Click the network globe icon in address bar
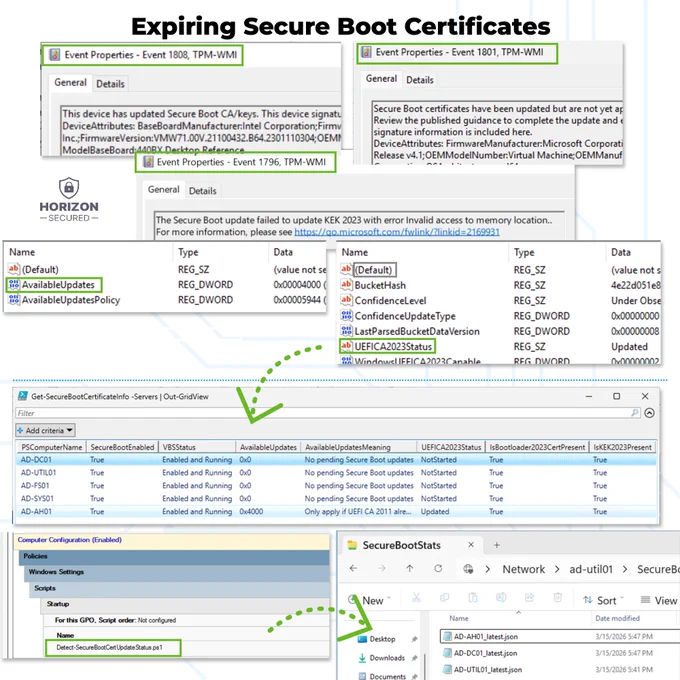680x680 pixels. coord(468,569)
